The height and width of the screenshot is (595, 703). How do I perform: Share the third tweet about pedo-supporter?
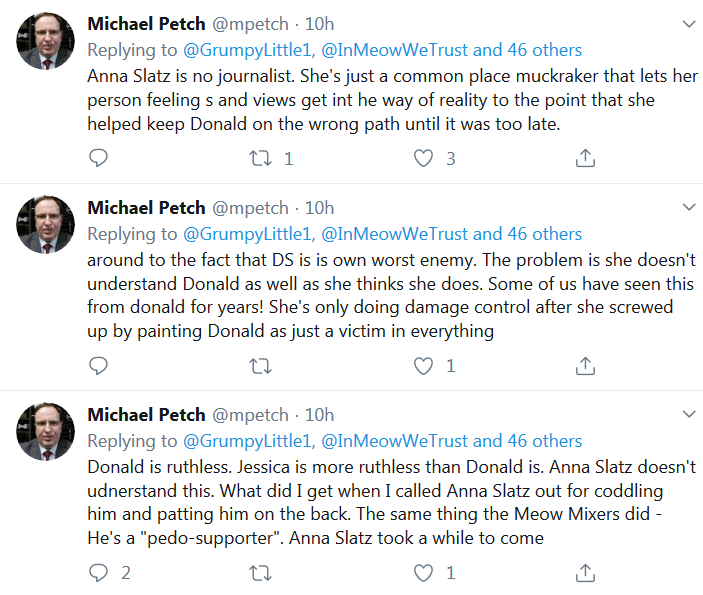[x=585, y=573]
